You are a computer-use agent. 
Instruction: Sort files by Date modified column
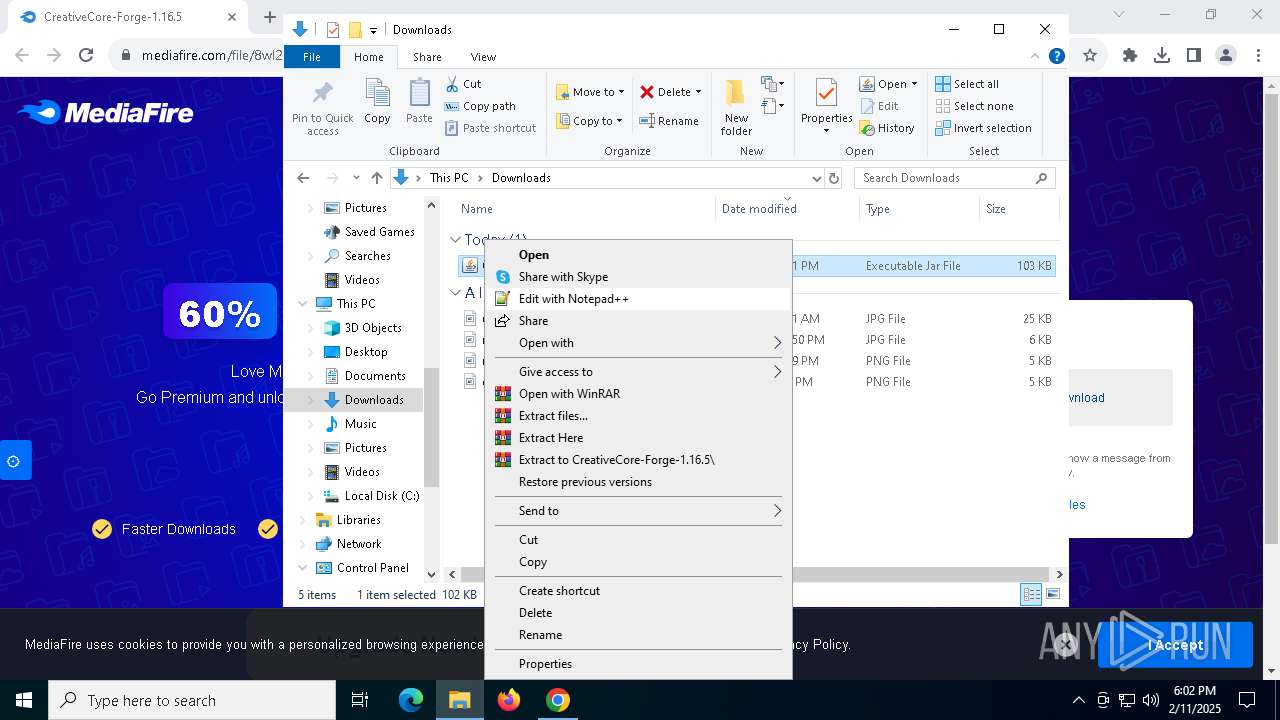click(786, 209)
